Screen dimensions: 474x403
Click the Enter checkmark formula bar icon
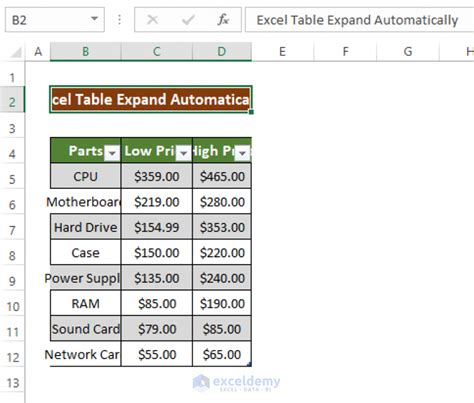click(x=188, y=20)
